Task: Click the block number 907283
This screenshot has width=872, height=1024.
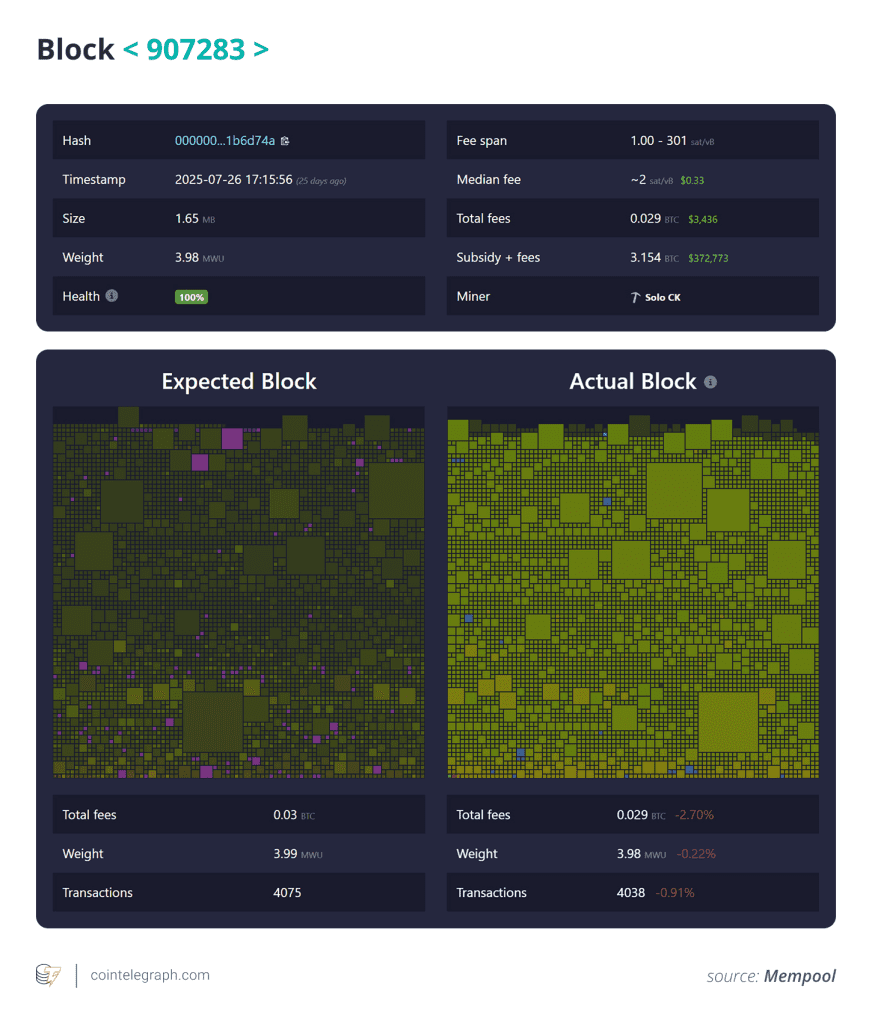Action: [195, 50]
